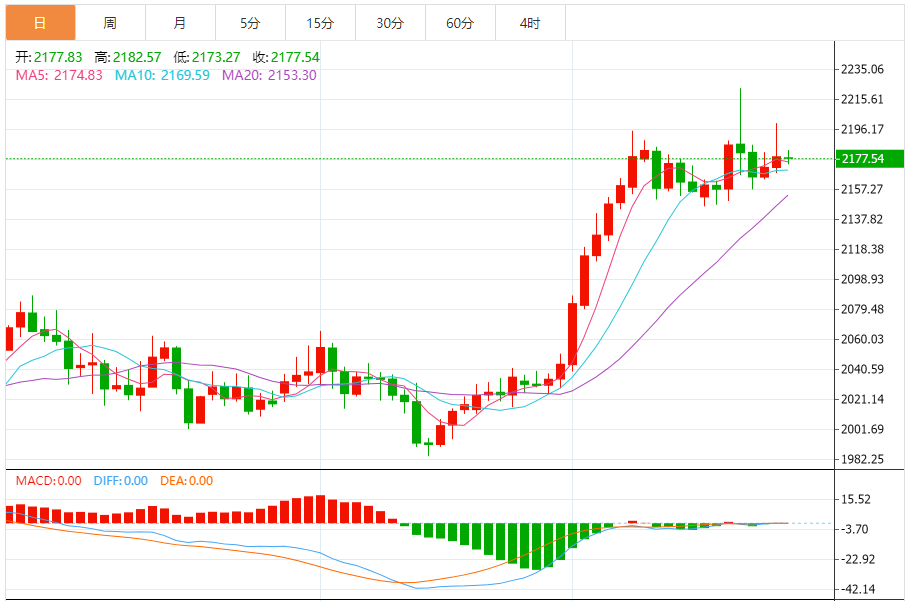Click the DIFF:0.00 indicator label
The width and height of the screenshot is (911, 601).
pyautogui.click(x=121, y=481)
